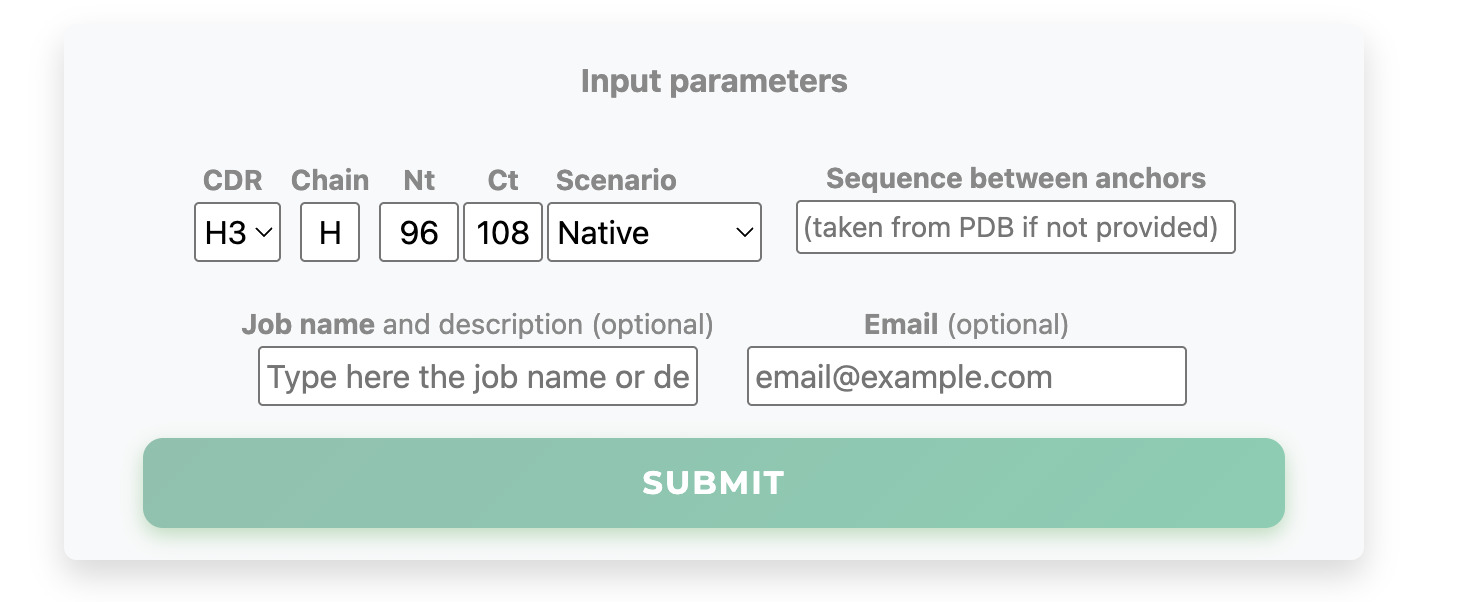Screen dimensions: 1472x602
Task: Focus the Nt field with value 96
Action: point(419,233)
